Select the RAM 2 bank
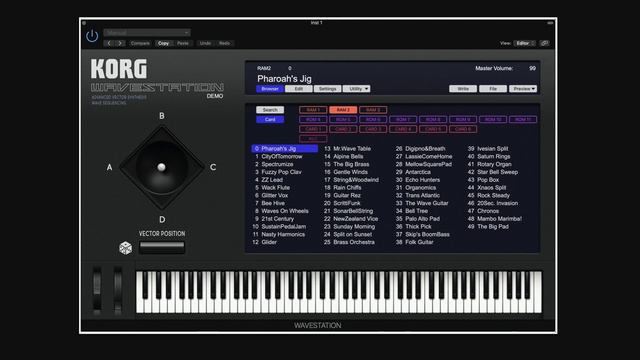 tap(343, 110)
